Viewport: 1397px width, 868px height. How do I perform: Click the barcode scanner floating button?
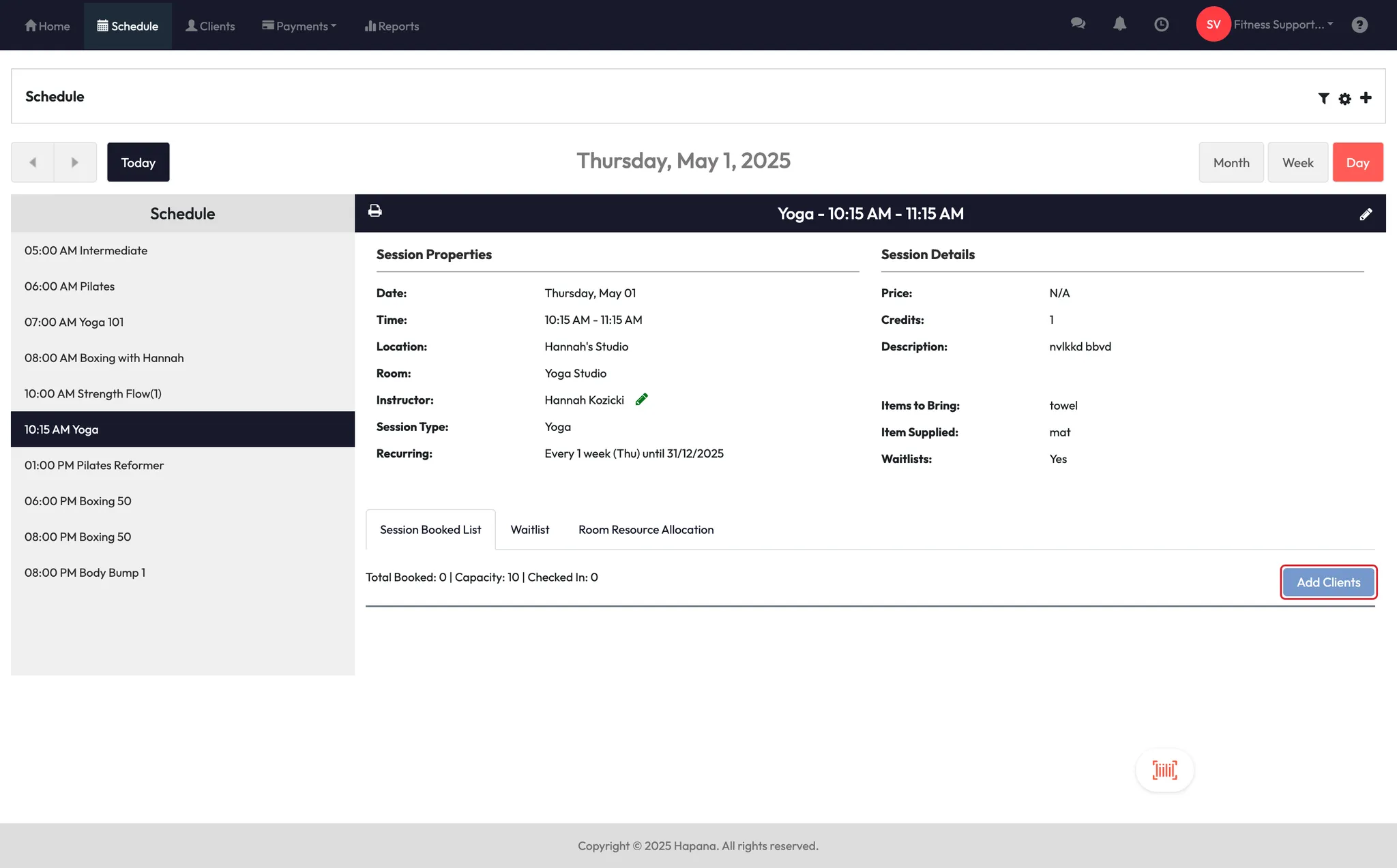pyautogui.click(x=1164, y=770)
